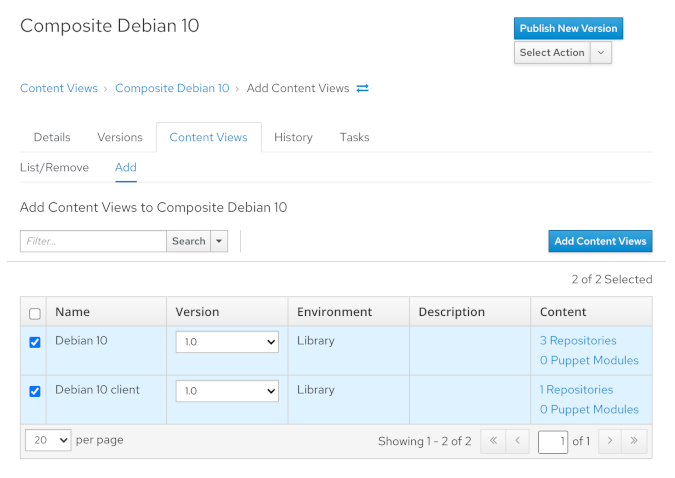Uncheck the Debian 10 client row checkbox

[x=35, y=391]
